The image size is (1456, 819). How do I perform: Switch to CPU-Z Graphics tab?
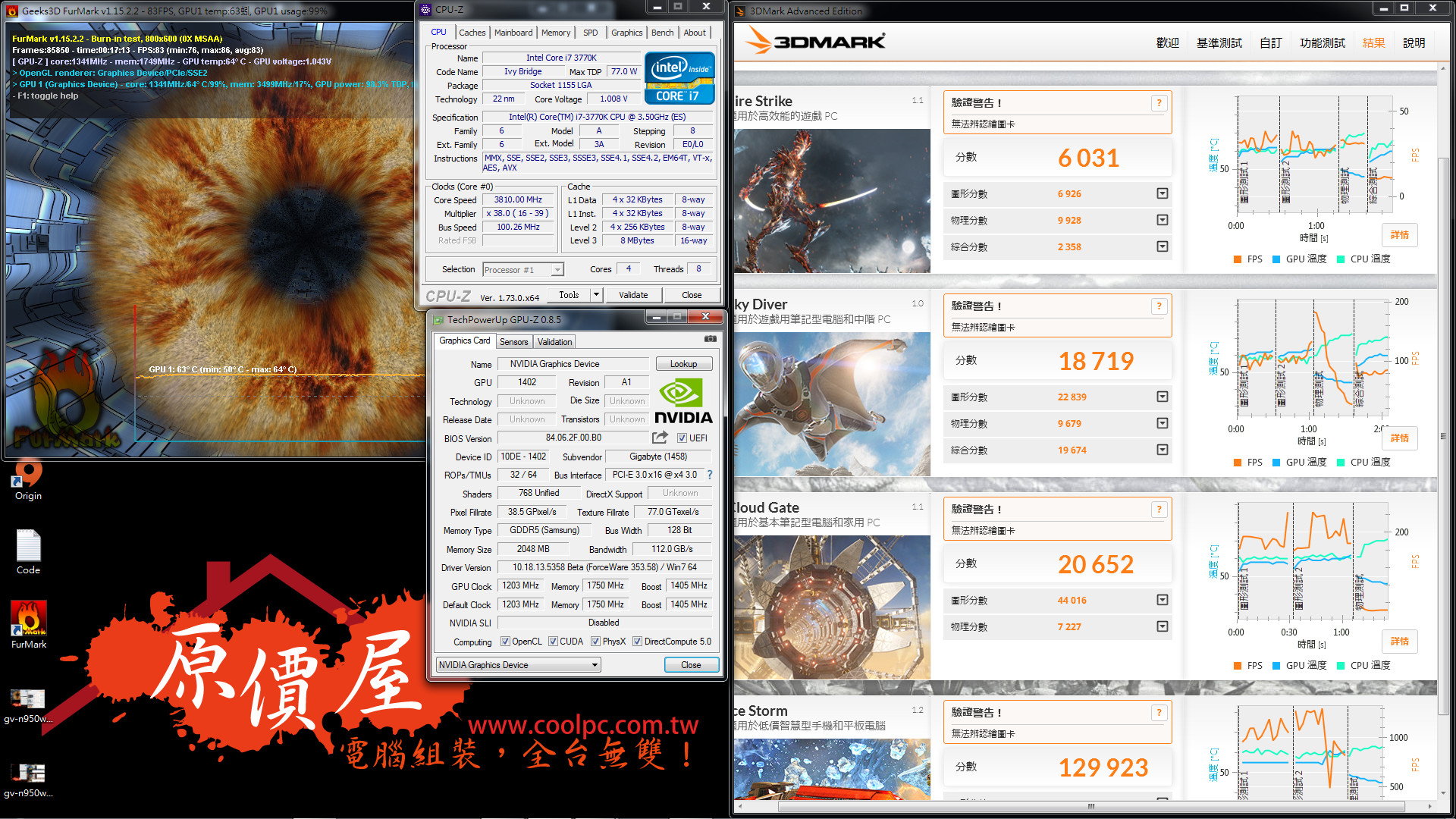pos(627,33)
